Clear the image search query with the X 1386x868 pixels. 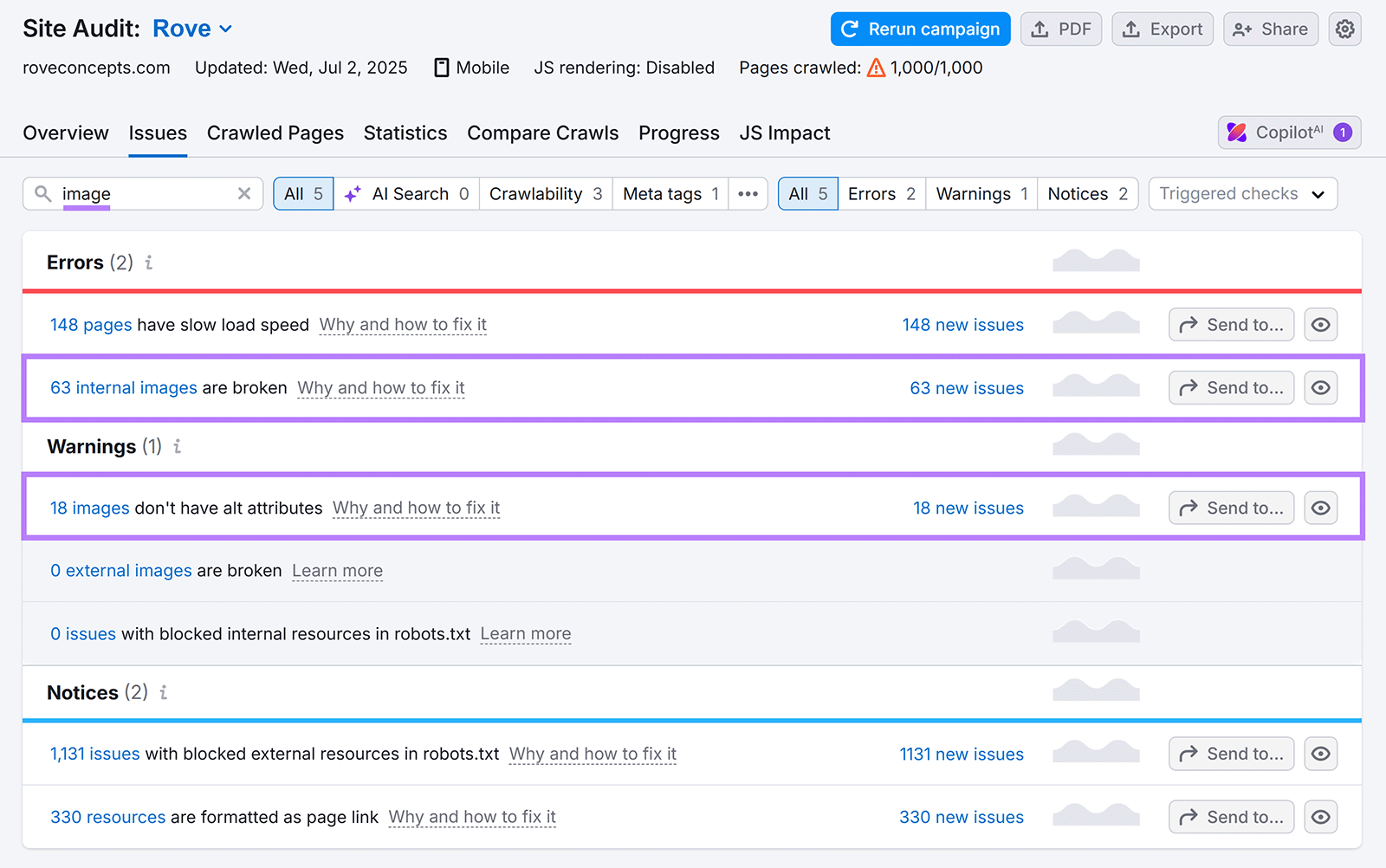click(x=243, y=193)
